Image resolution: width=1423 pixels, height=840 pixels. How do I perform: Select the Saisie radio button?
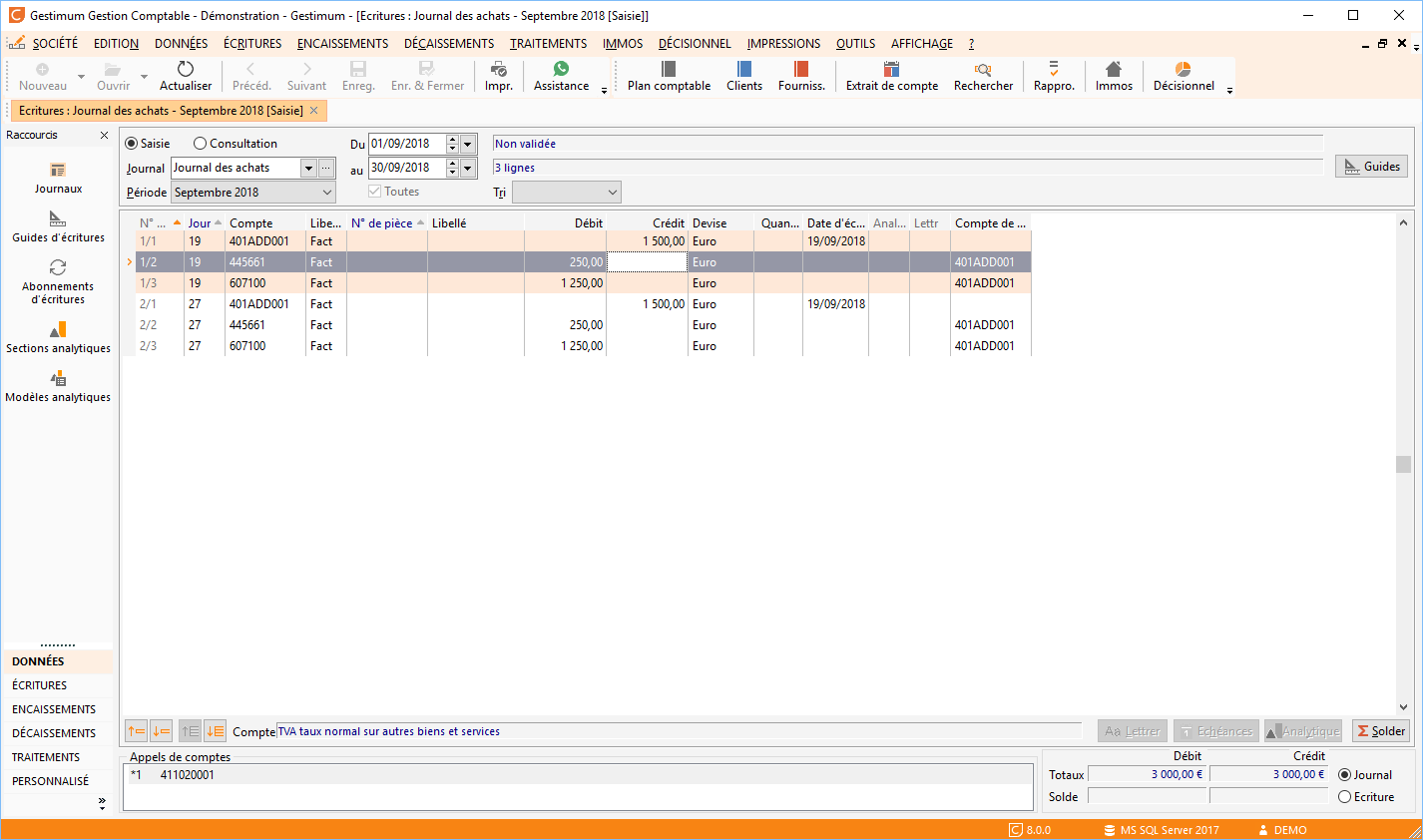click(131, 144)
